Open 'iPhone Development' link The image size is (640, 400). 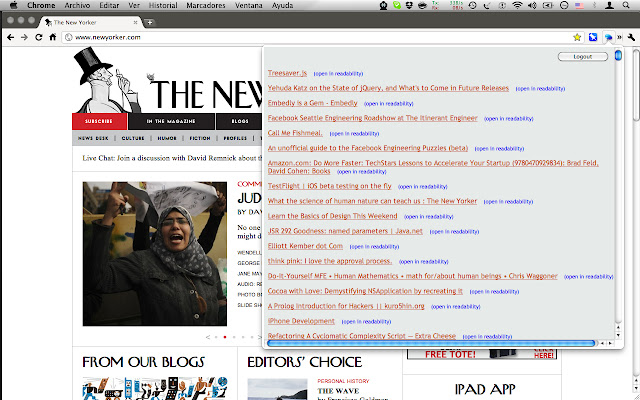tap(301, 321)
